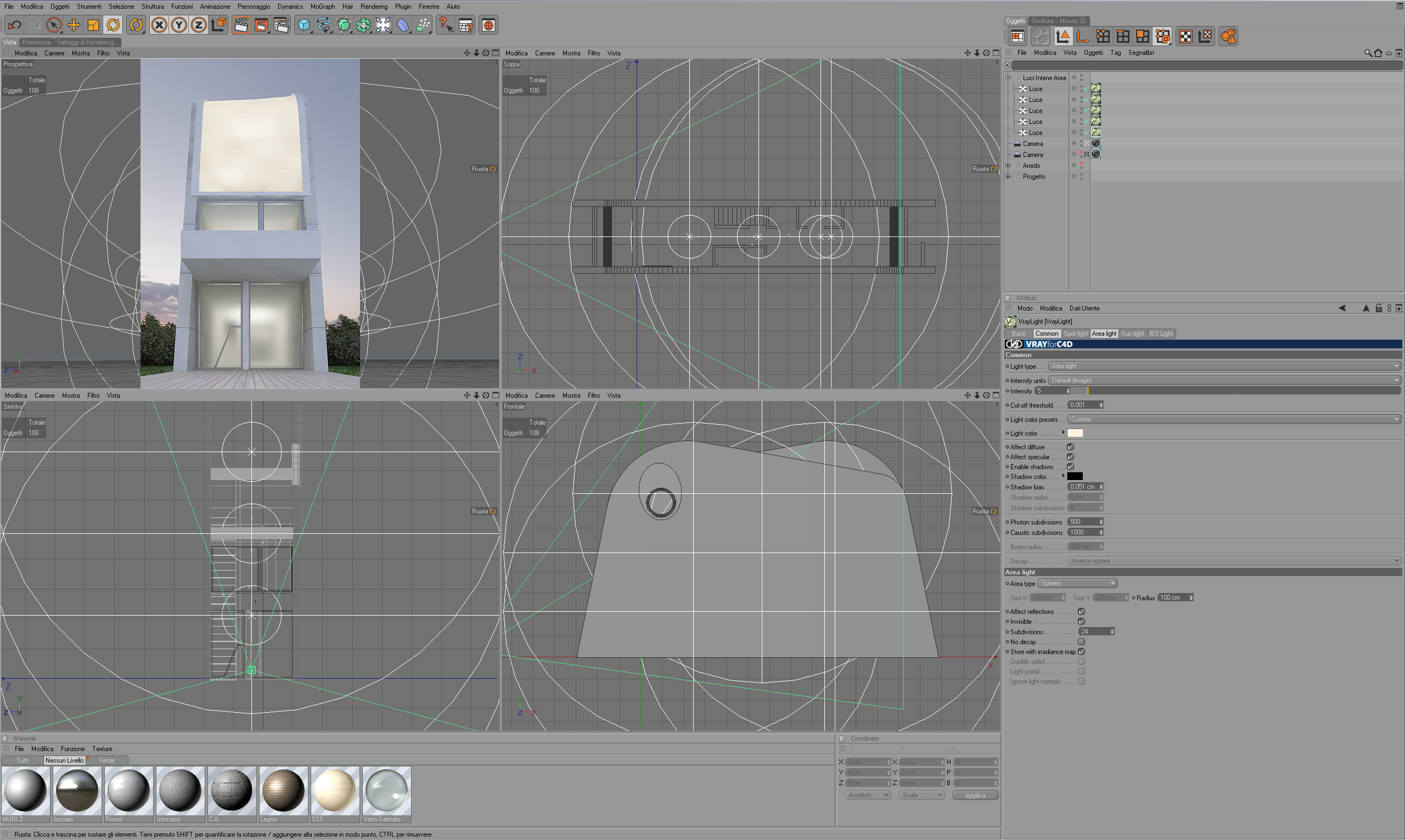The image size is (1405, 840).
Task: Click the context help question-arrow icon
Action: click(446, 25)
